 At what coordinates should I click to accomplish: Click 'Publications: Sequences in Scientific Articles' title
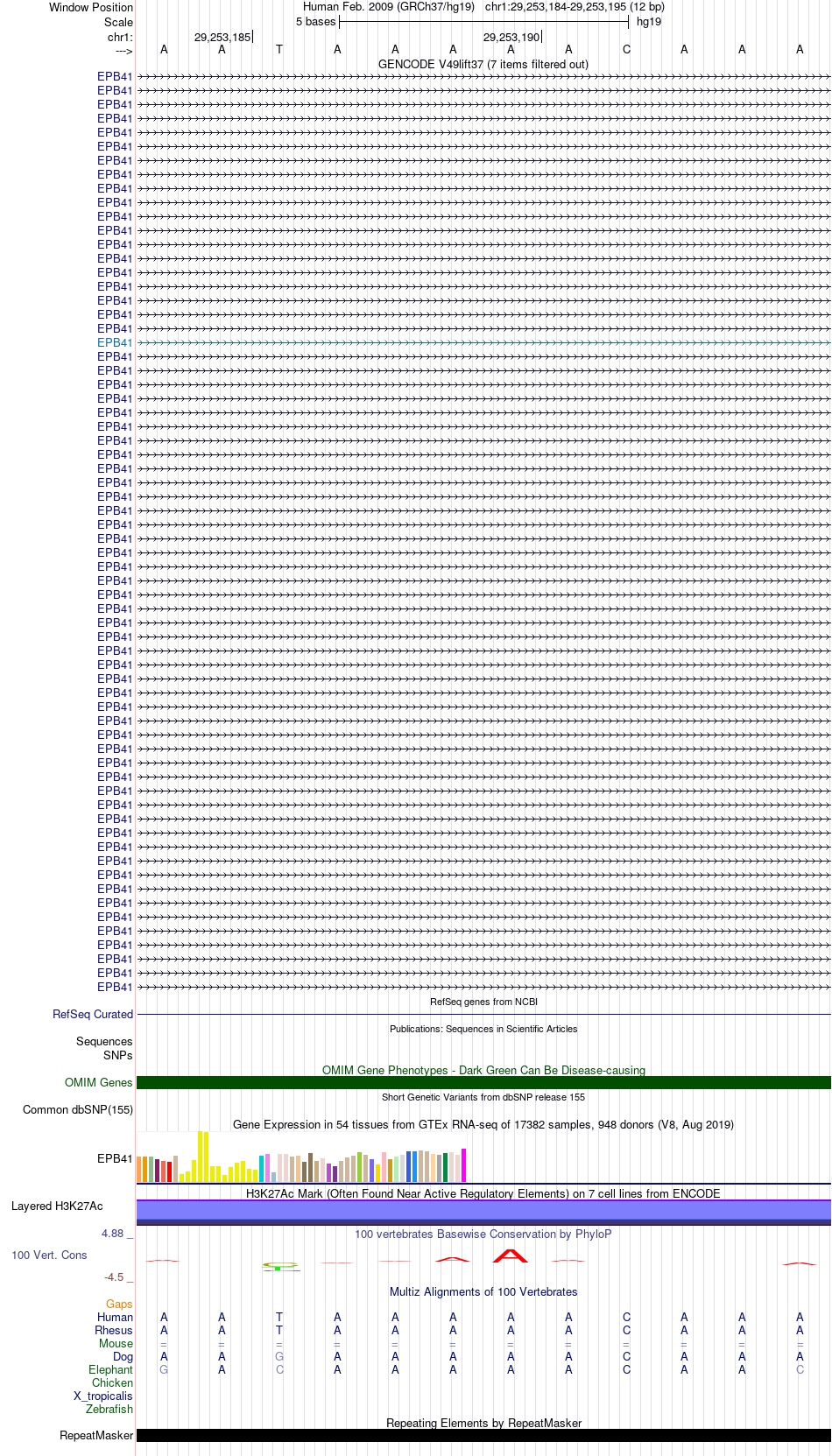[483, 1029]
